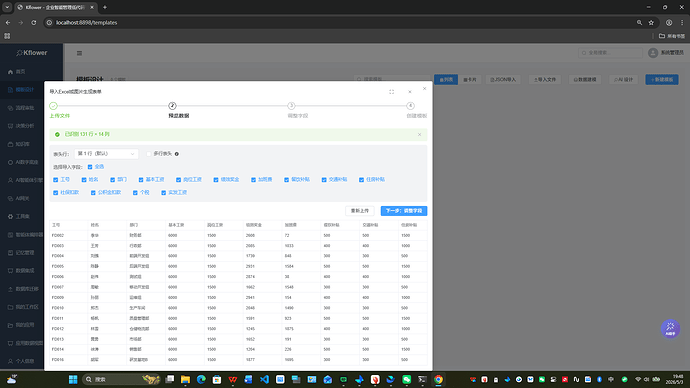Open File Explorer from taskbar
Screen dimensions: 690x388
[185, 379]
